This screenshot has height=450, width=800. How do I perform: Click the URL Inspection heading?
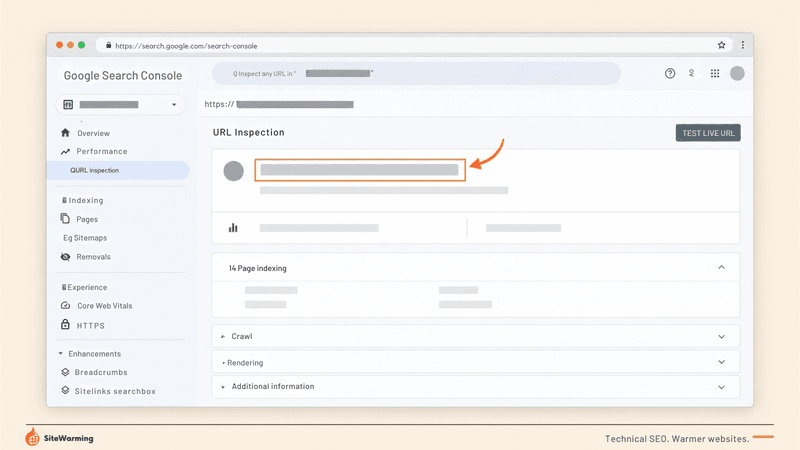click(x=248, y=132)
